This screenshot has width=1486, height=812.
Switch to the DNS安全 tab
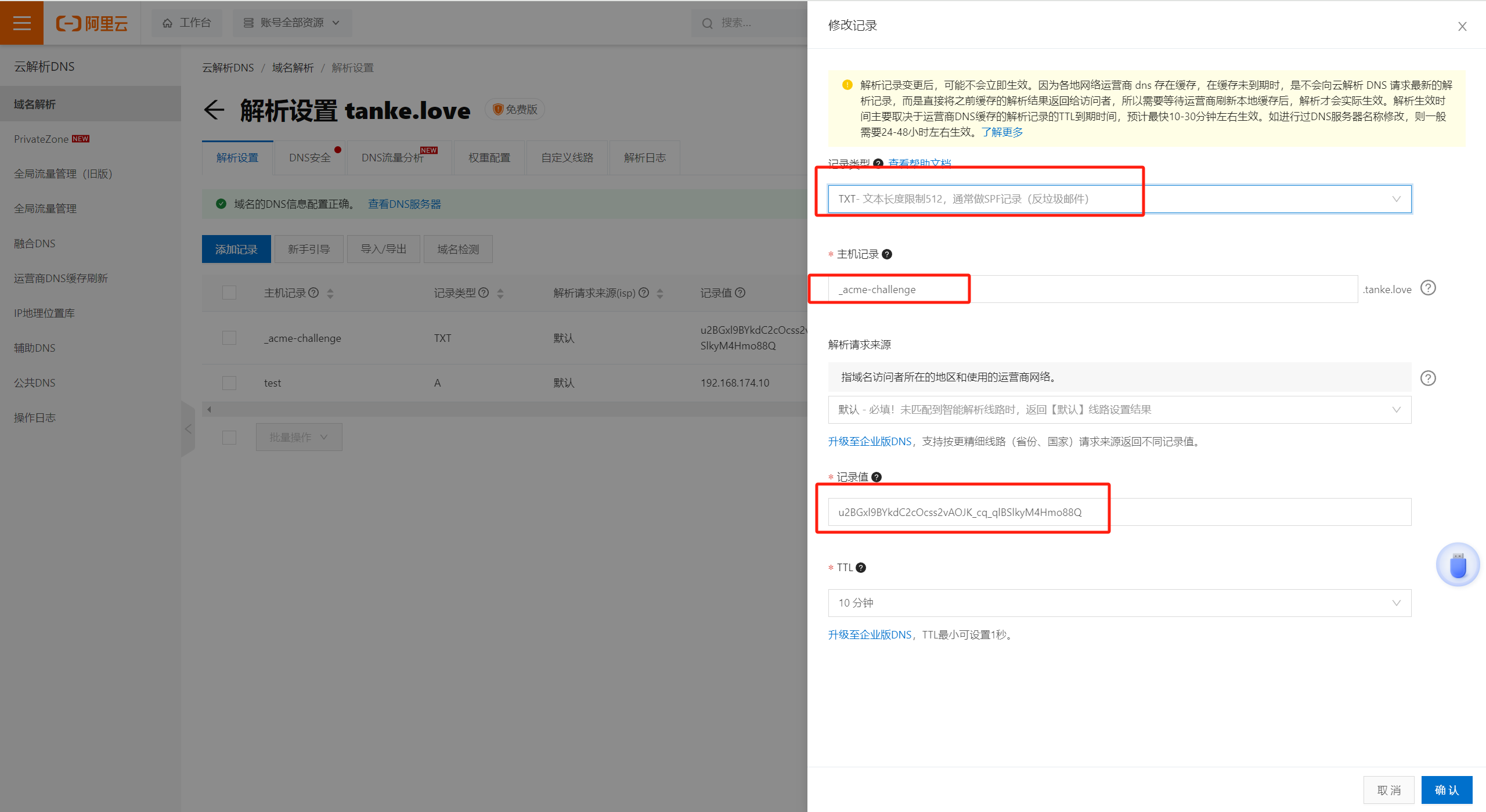click(x=310, y=158)
